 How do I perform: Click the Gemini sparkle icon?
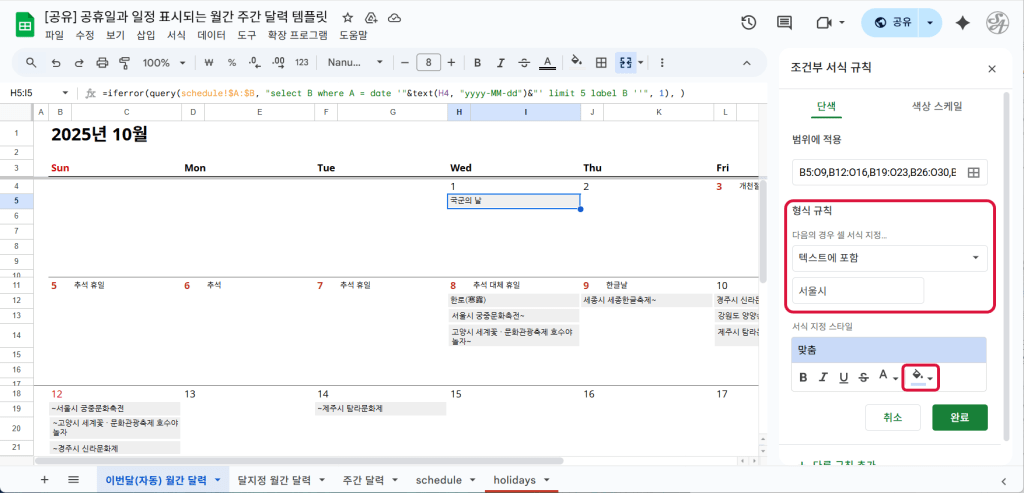pos(963,23)
